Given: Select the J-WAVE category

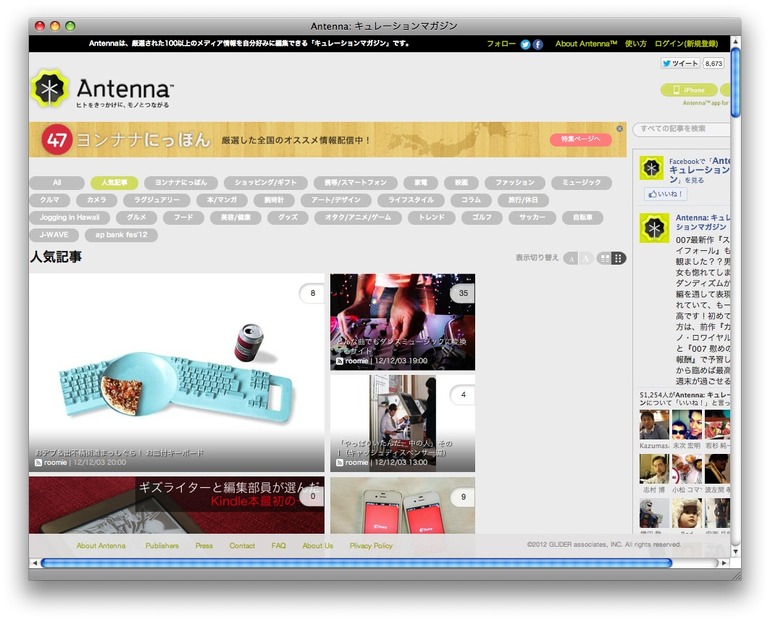Looking at the screenshot, I should point(54,235).
